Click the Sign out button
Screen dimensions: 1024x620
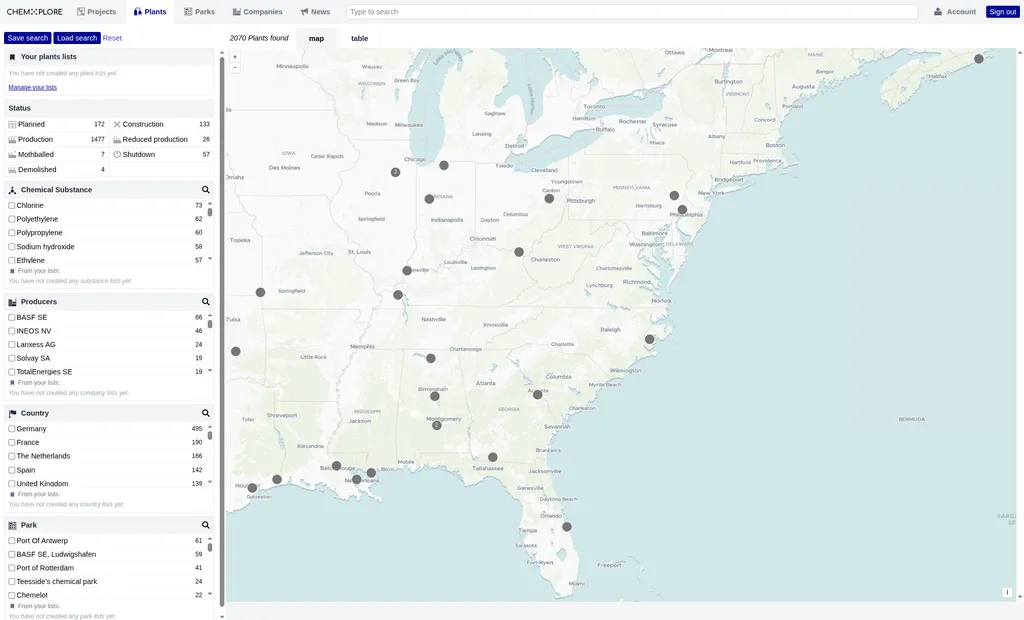click(1002, 12)
